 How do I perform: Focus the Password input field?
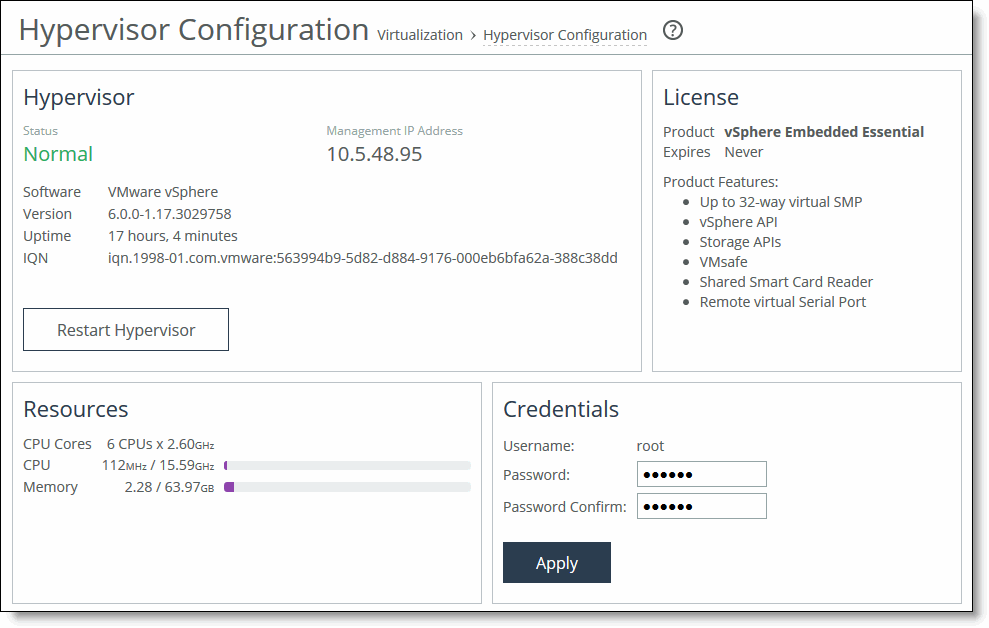click(702, 474)
